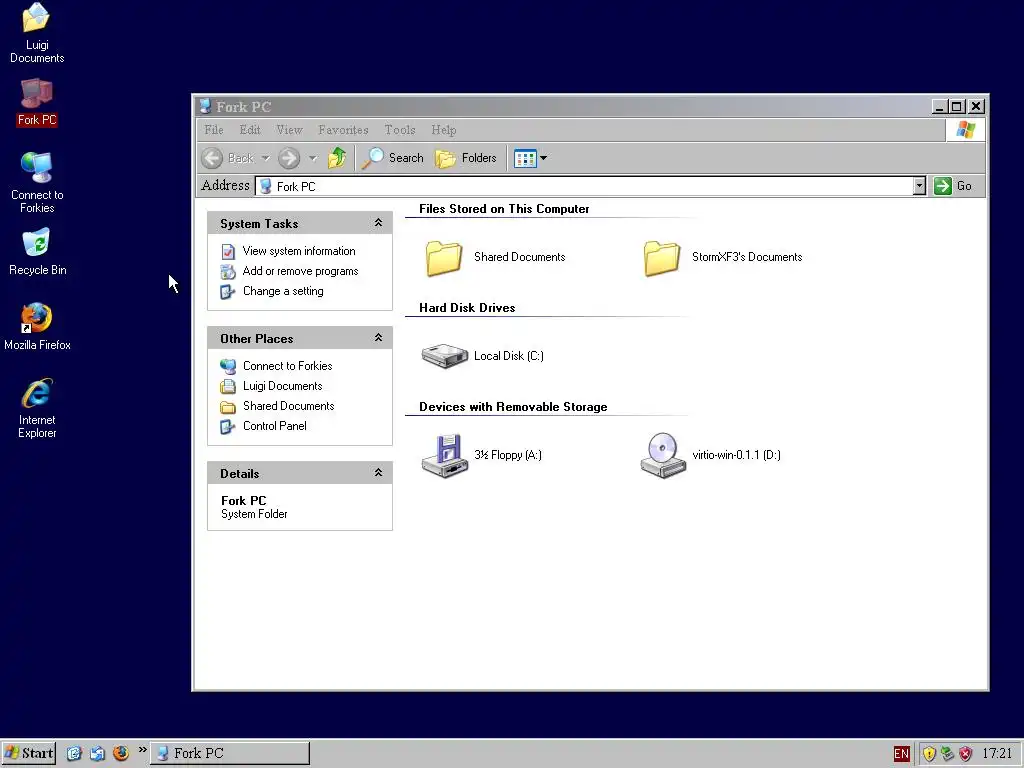Collapse the Other Places panel
Viewport: 1024px width, 768px height.
pos(378,338)
